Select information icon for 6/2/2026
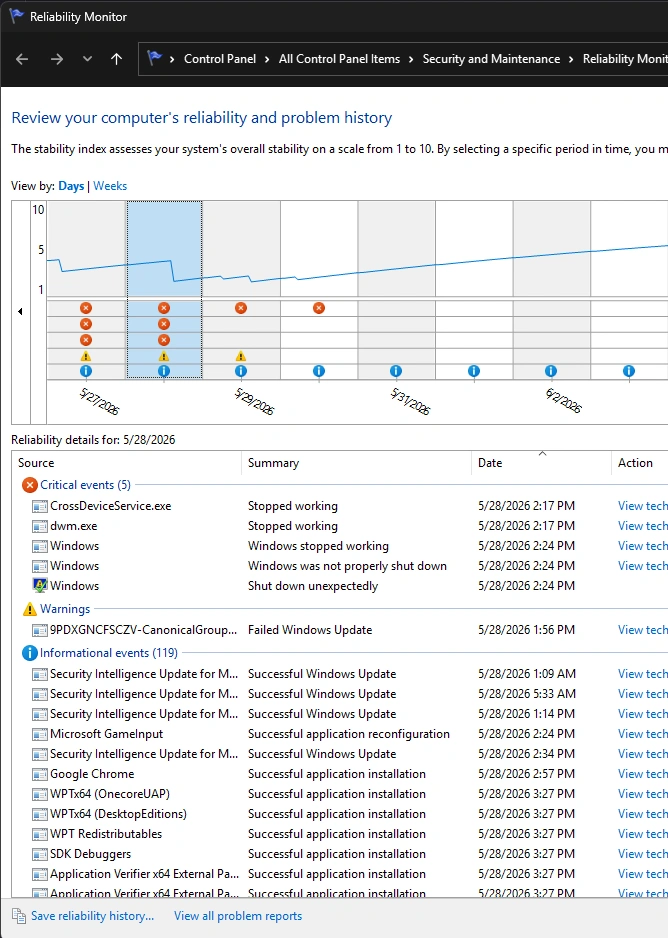Viewport: 668px width, 938px height. [x=551, y=371]
